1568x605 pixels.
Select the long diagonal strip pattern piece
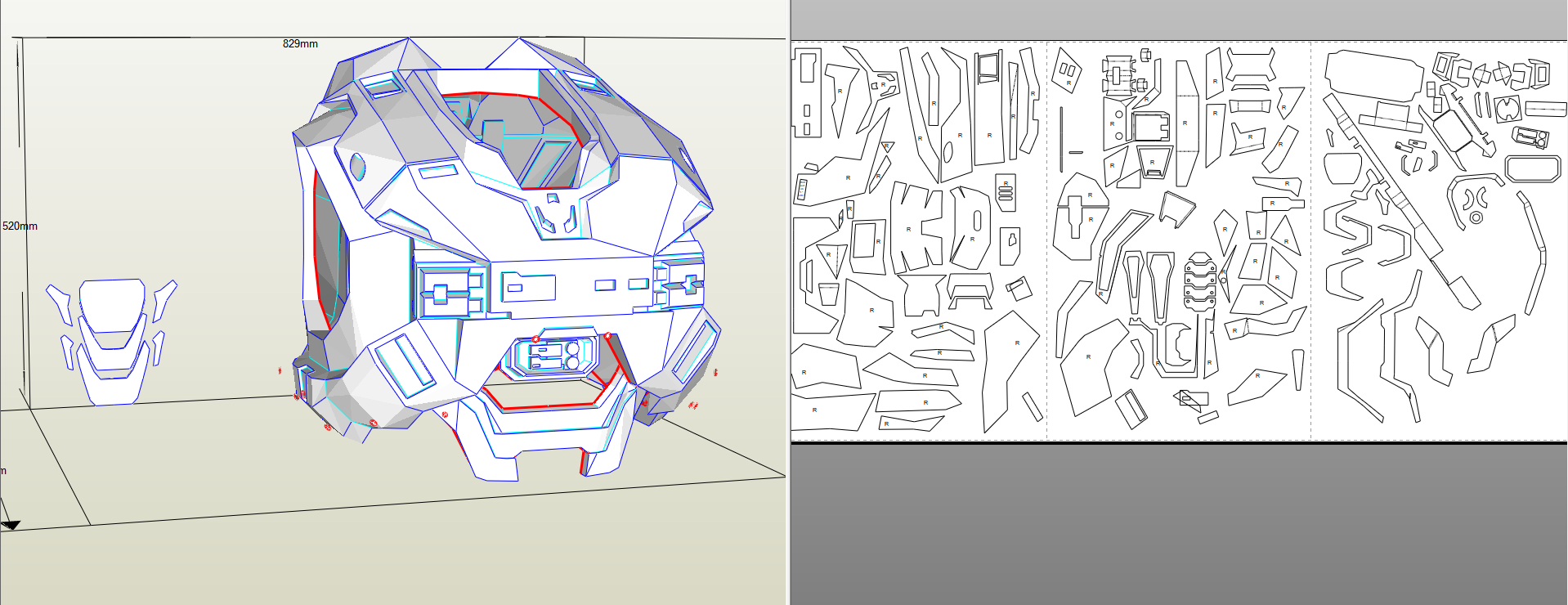coord(1400,200)
